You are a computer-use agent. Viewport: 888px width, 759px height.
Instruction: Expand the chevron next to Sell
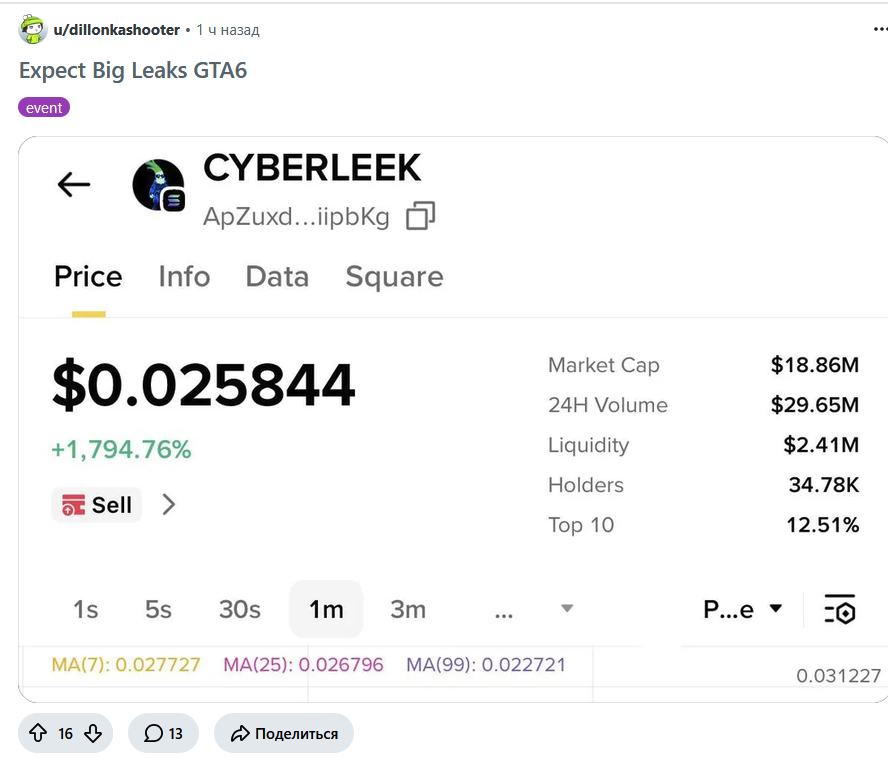[x=169, y=504]
